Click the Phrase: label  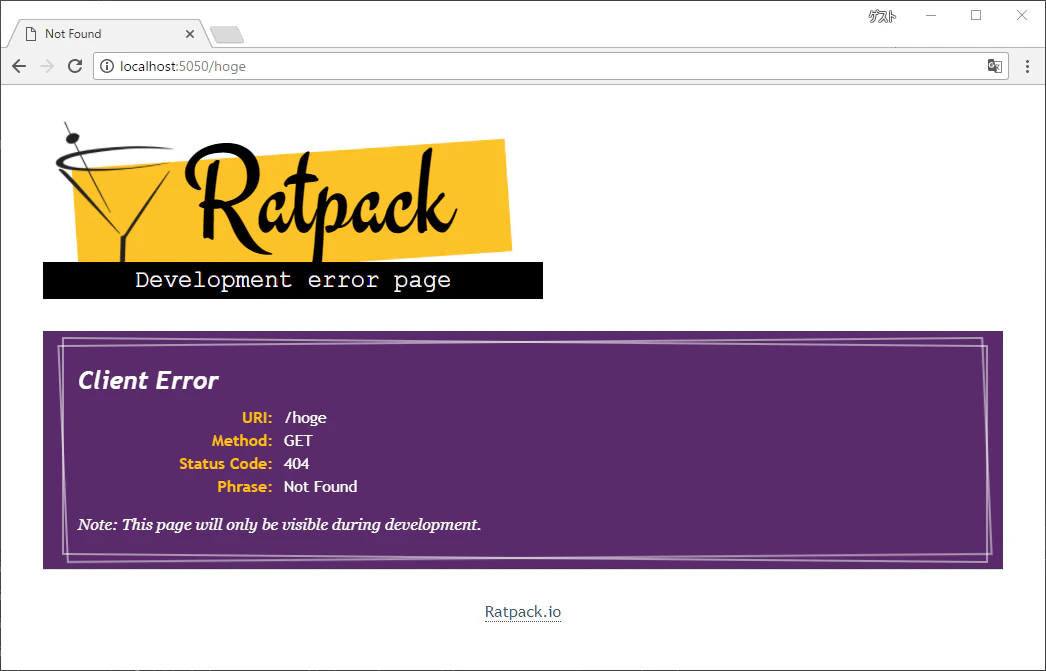pos(245,487)
